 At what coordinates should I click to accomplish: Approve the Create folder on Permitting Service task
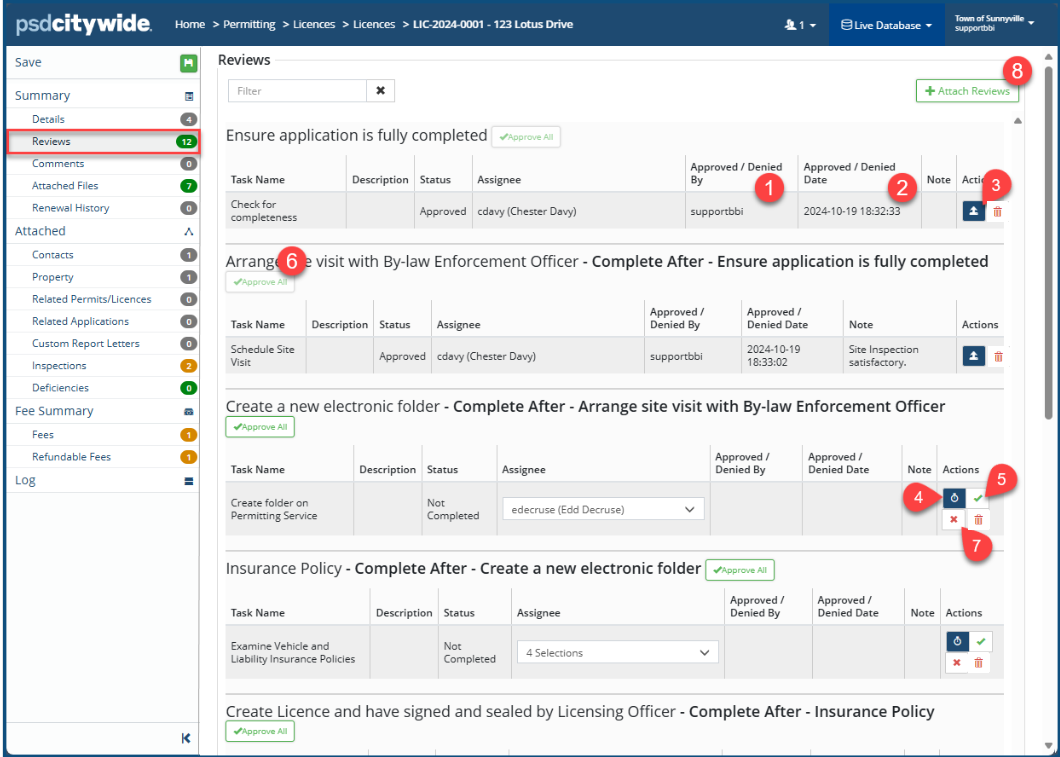click(x=978, y=498)
